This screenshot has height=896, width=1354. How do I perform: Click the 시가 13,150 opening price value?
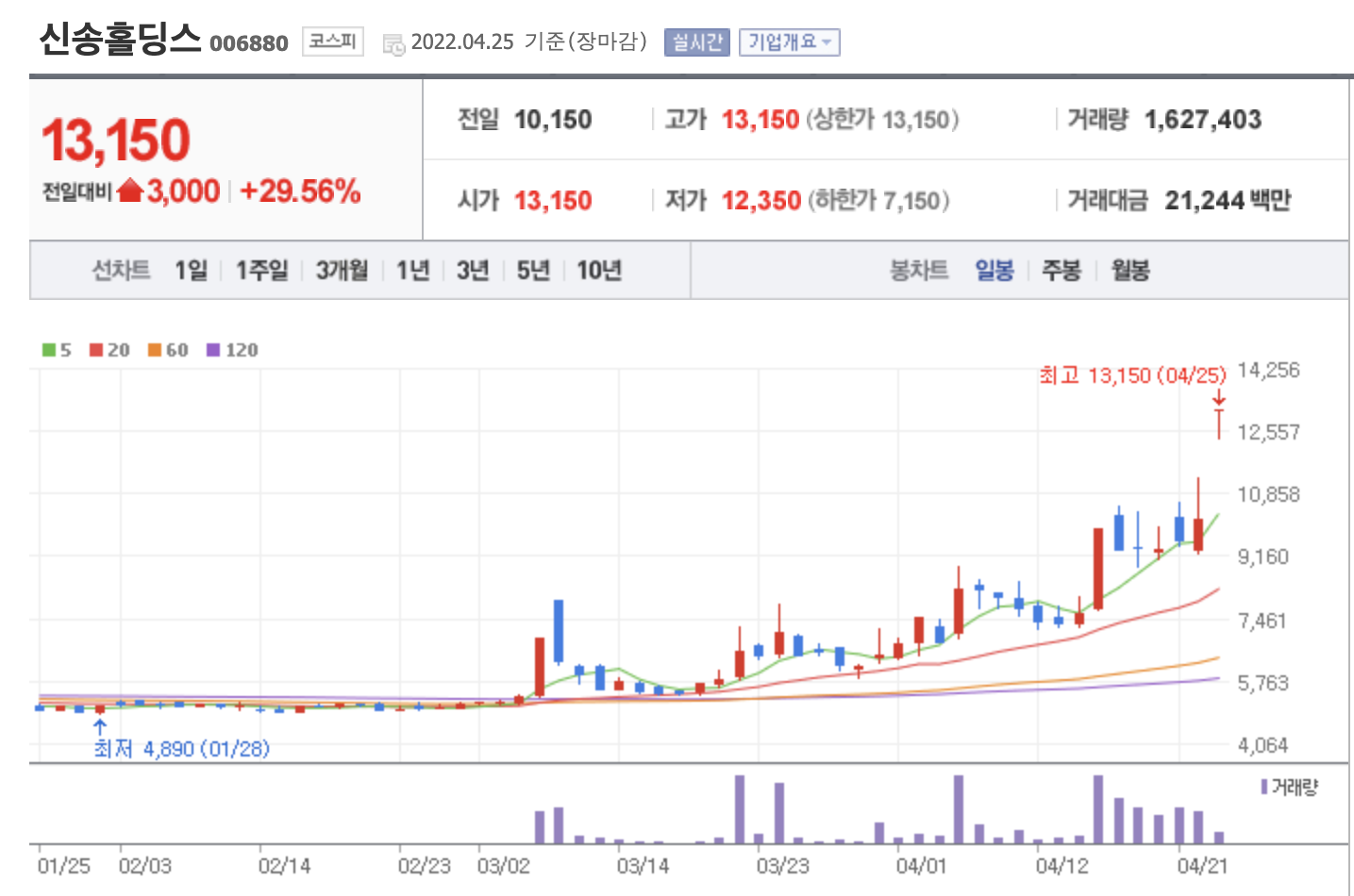click(x=553, y=201)
